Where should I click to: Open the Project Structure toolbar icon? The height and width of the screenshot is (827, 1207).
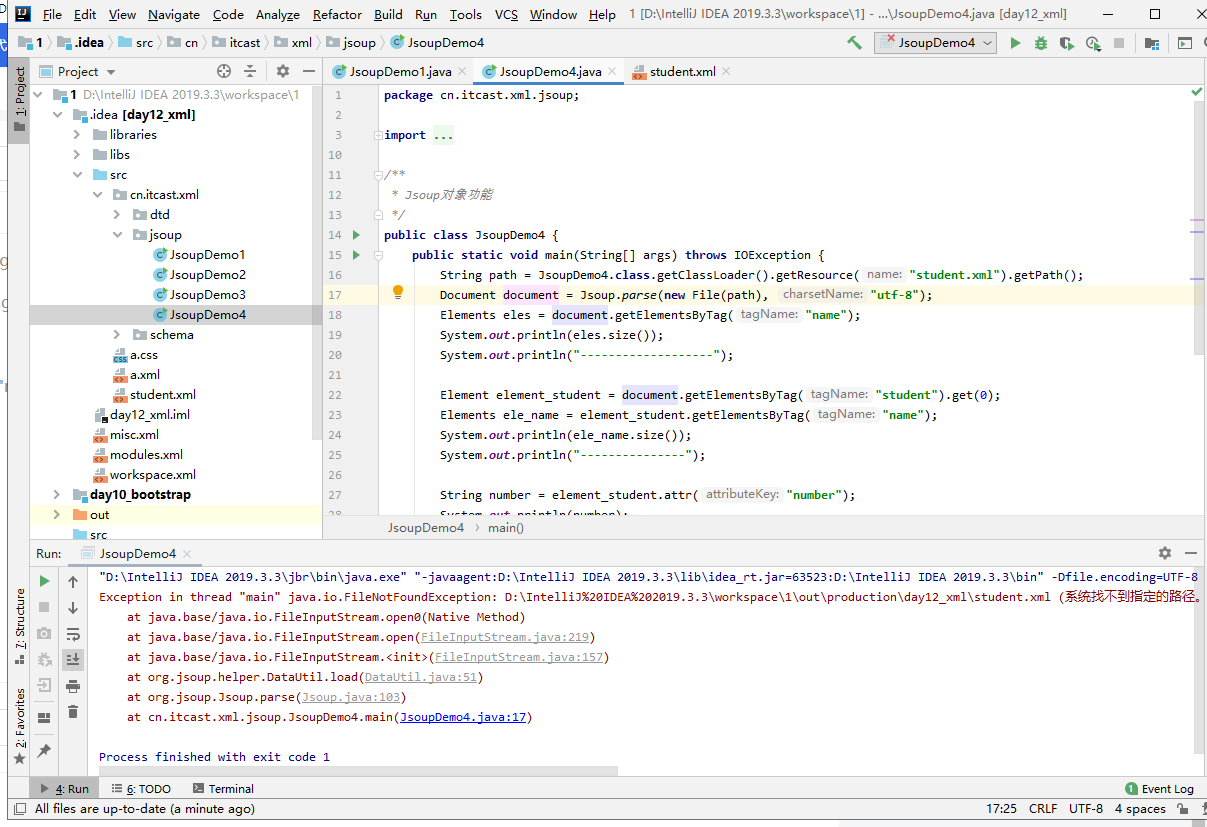[x=1152, y=43]
